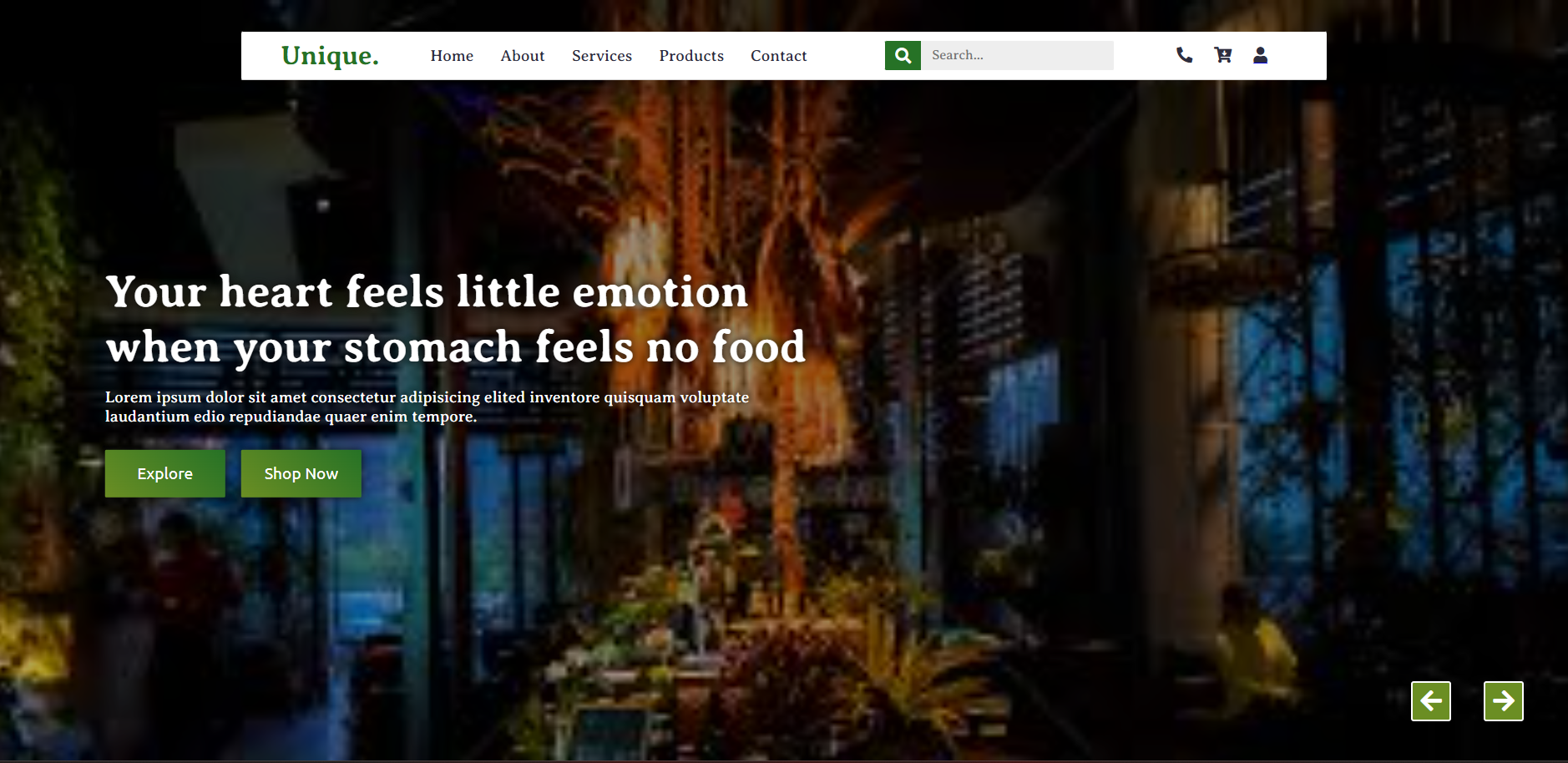Open the shopping cart icon
Image resolution: width=1568 pixels, height=763 pixels.
(1223, 55)
